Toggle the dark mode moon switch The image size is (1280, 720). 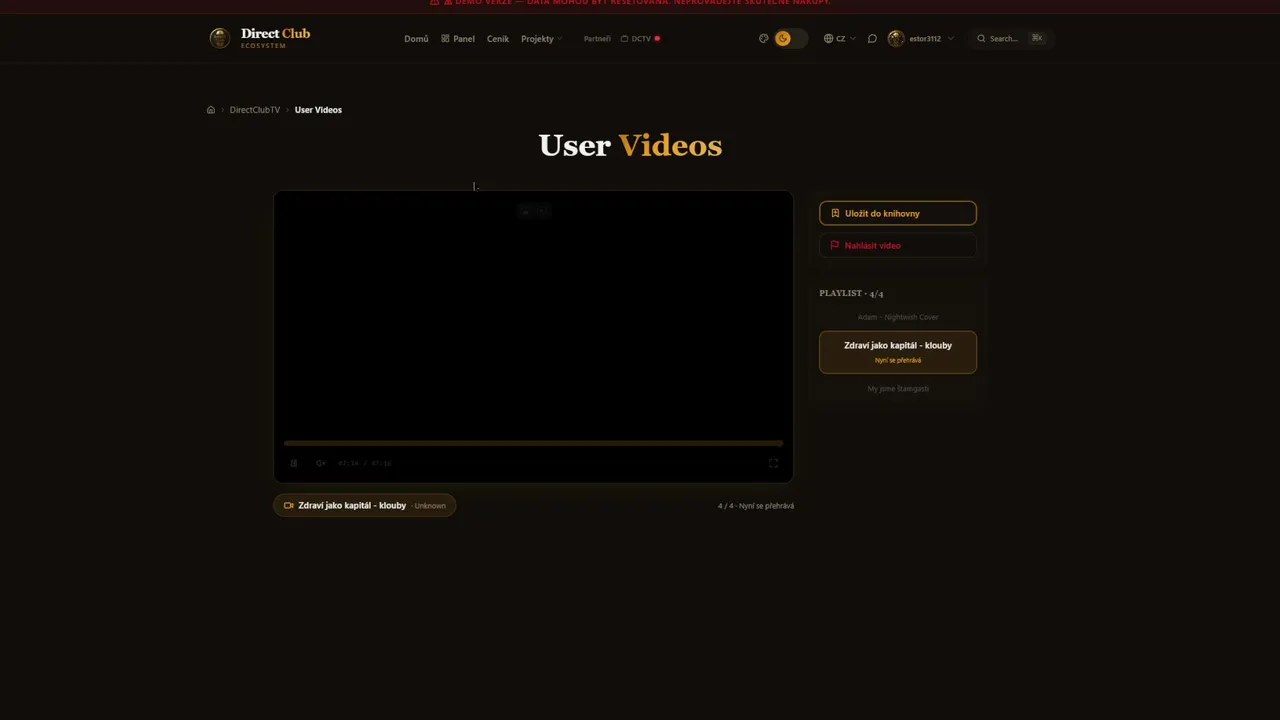click(x=790, y=39)
